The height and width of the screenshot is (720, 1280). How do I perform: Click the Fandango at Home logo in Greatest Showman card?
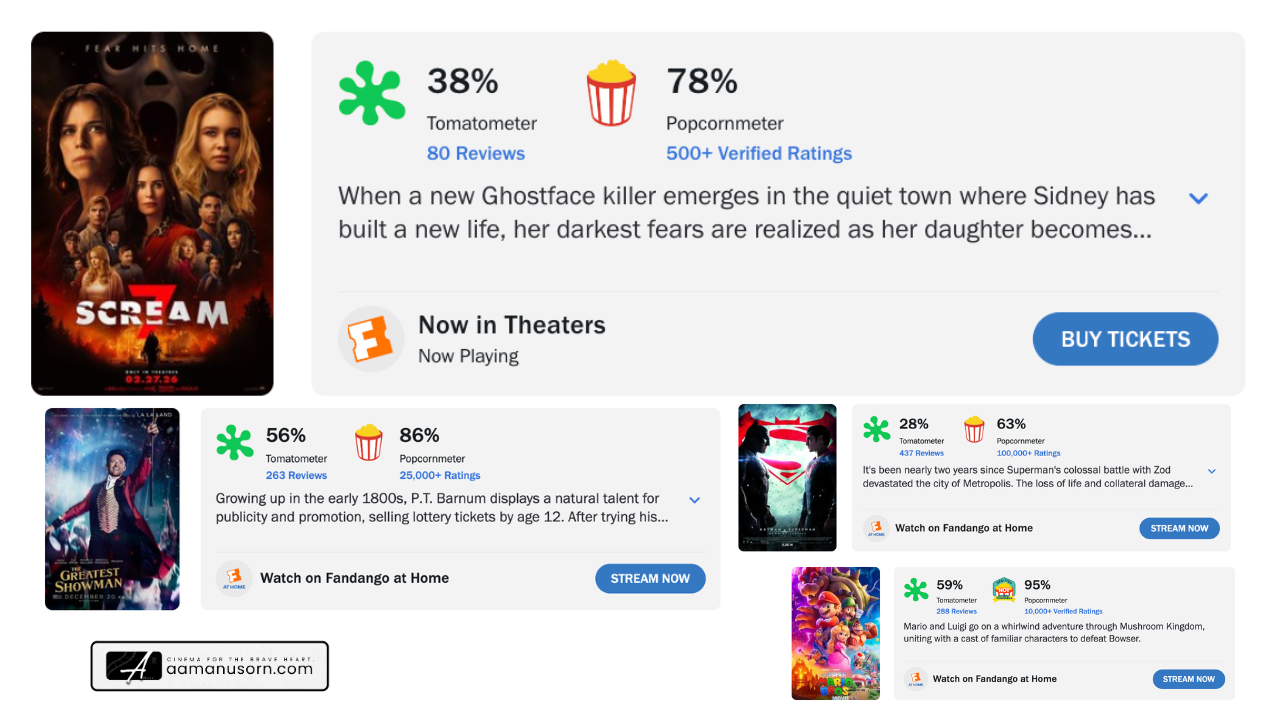233,578
